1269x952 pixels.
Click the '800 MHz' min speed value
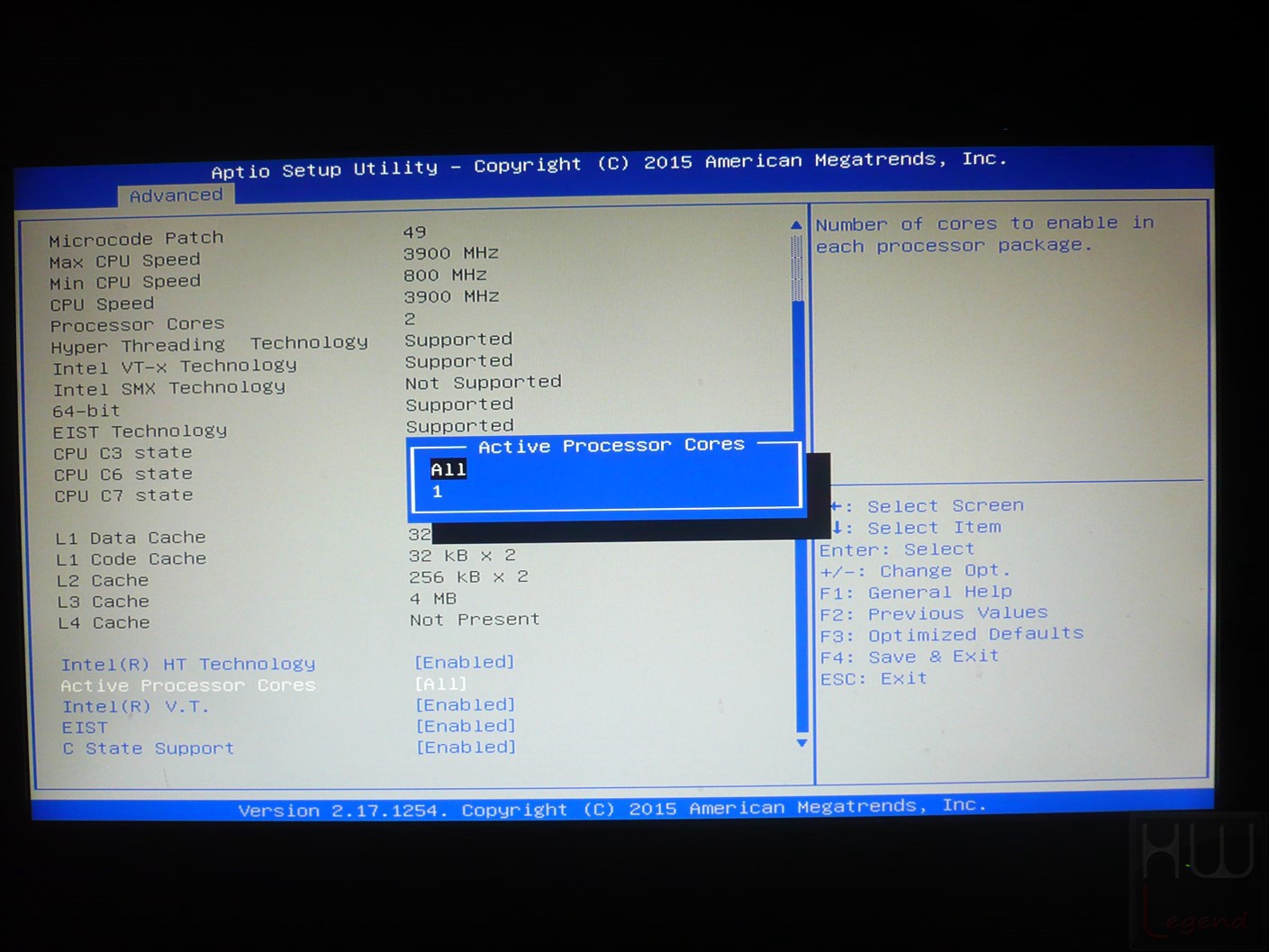coord(445,276)
